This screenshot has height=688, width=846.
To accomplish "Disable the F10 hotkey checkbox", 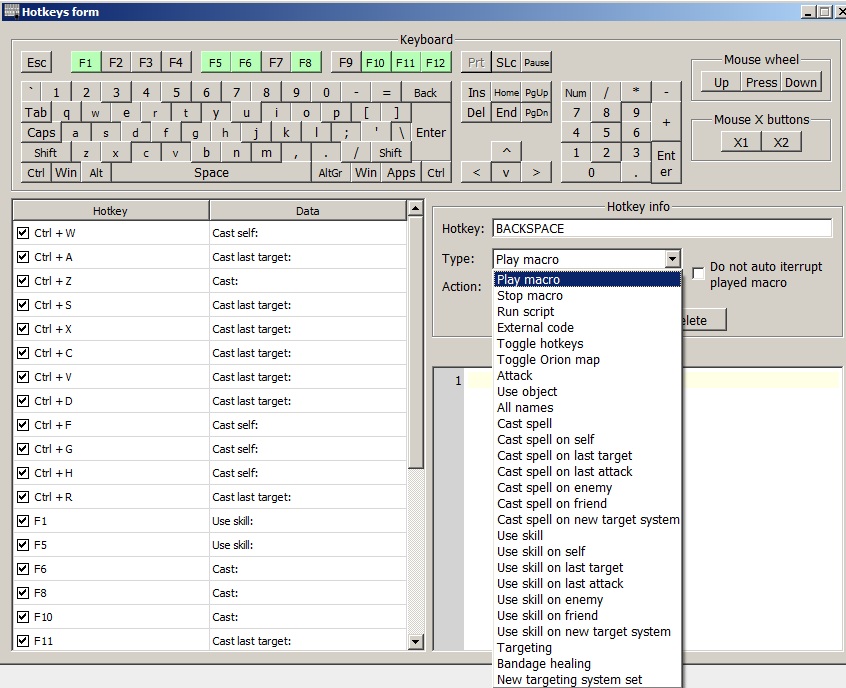I will point(23,617).
